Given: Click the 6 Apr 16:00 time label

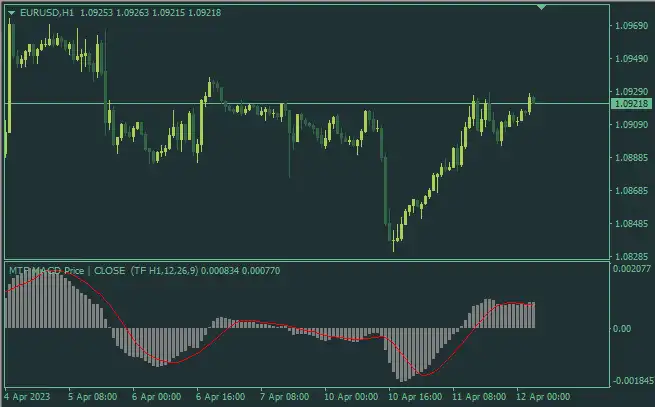Looking at the screenshot, I should coord(221,396).
